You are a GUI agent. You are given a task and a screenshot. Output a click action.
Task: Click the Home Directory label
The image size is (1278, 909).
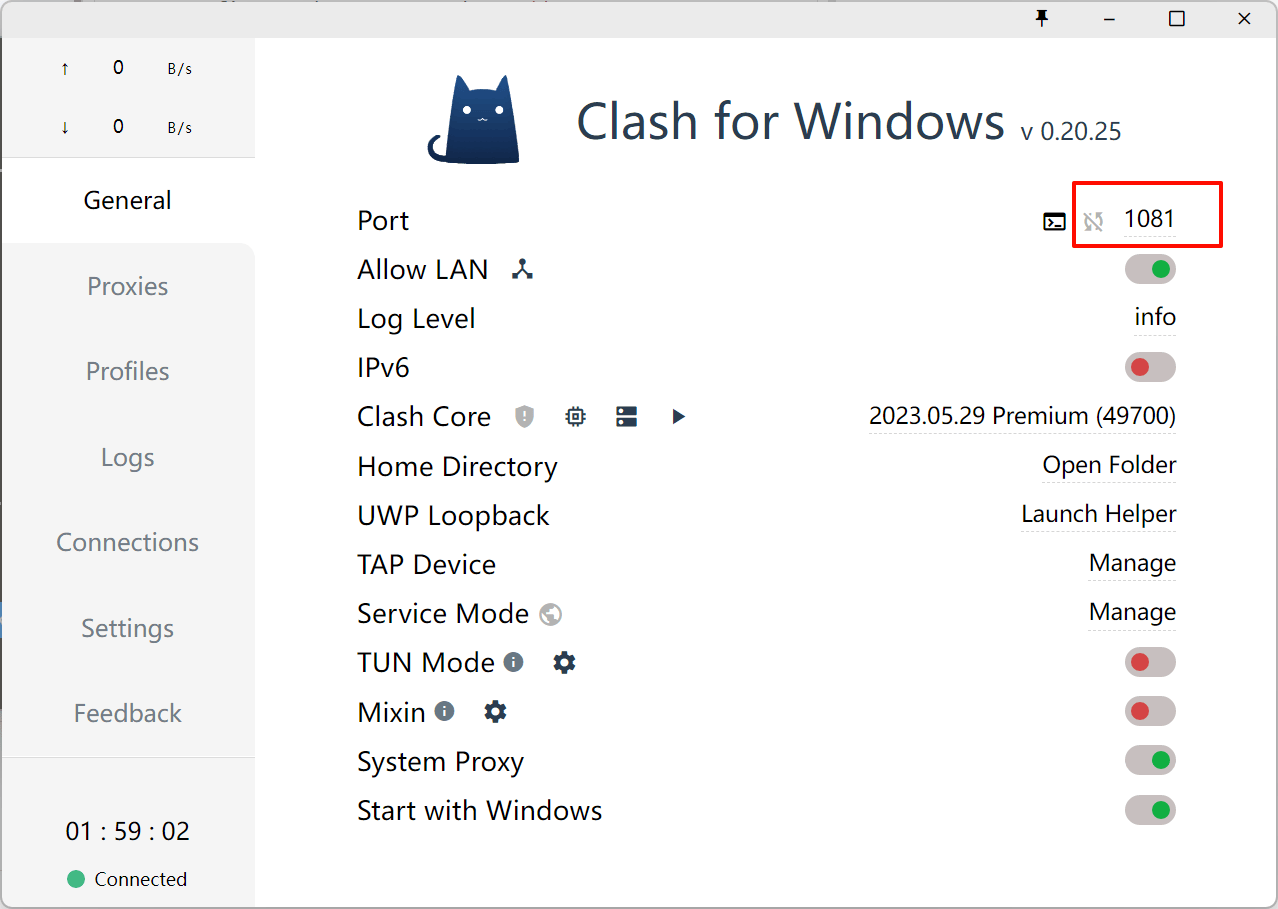tap(457, 467)
